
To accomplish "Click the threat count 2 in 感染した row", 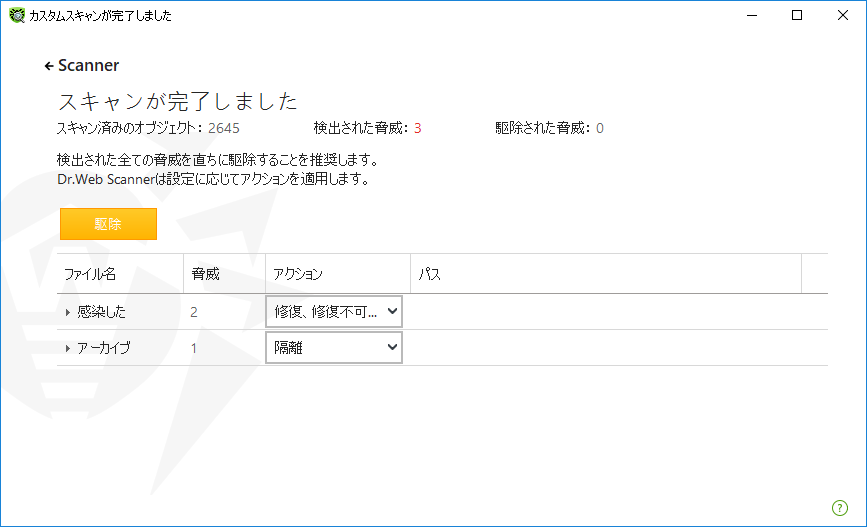I will [194, 312].
